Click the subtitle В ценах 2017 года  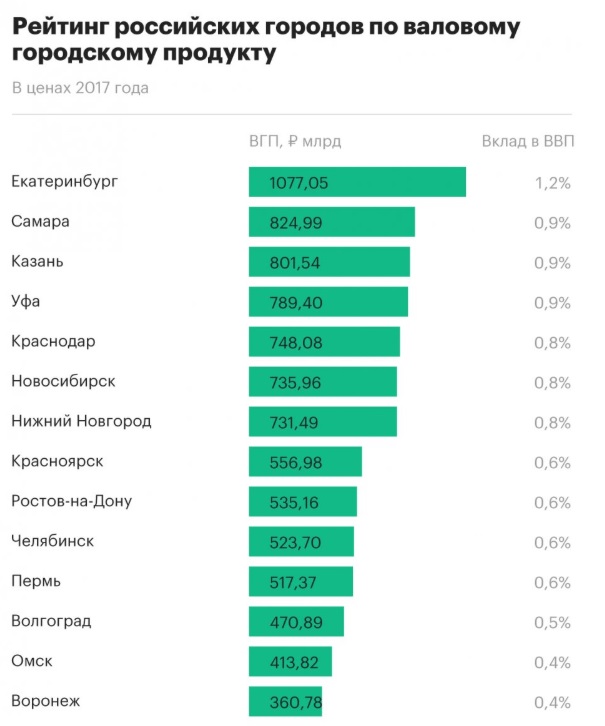pos(80,88)
